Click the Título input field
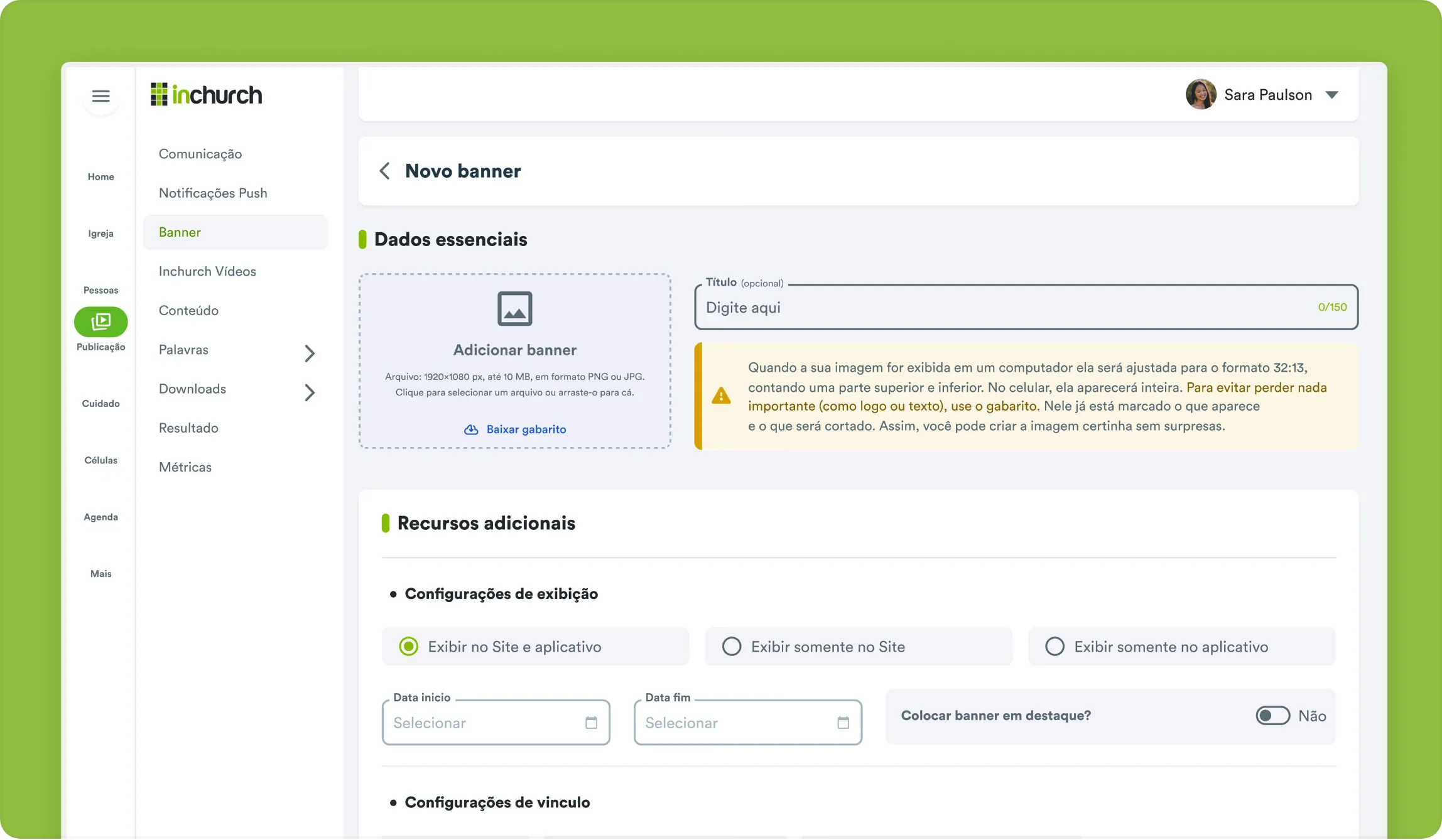The image size is (1442, 840). point(1026,307)
